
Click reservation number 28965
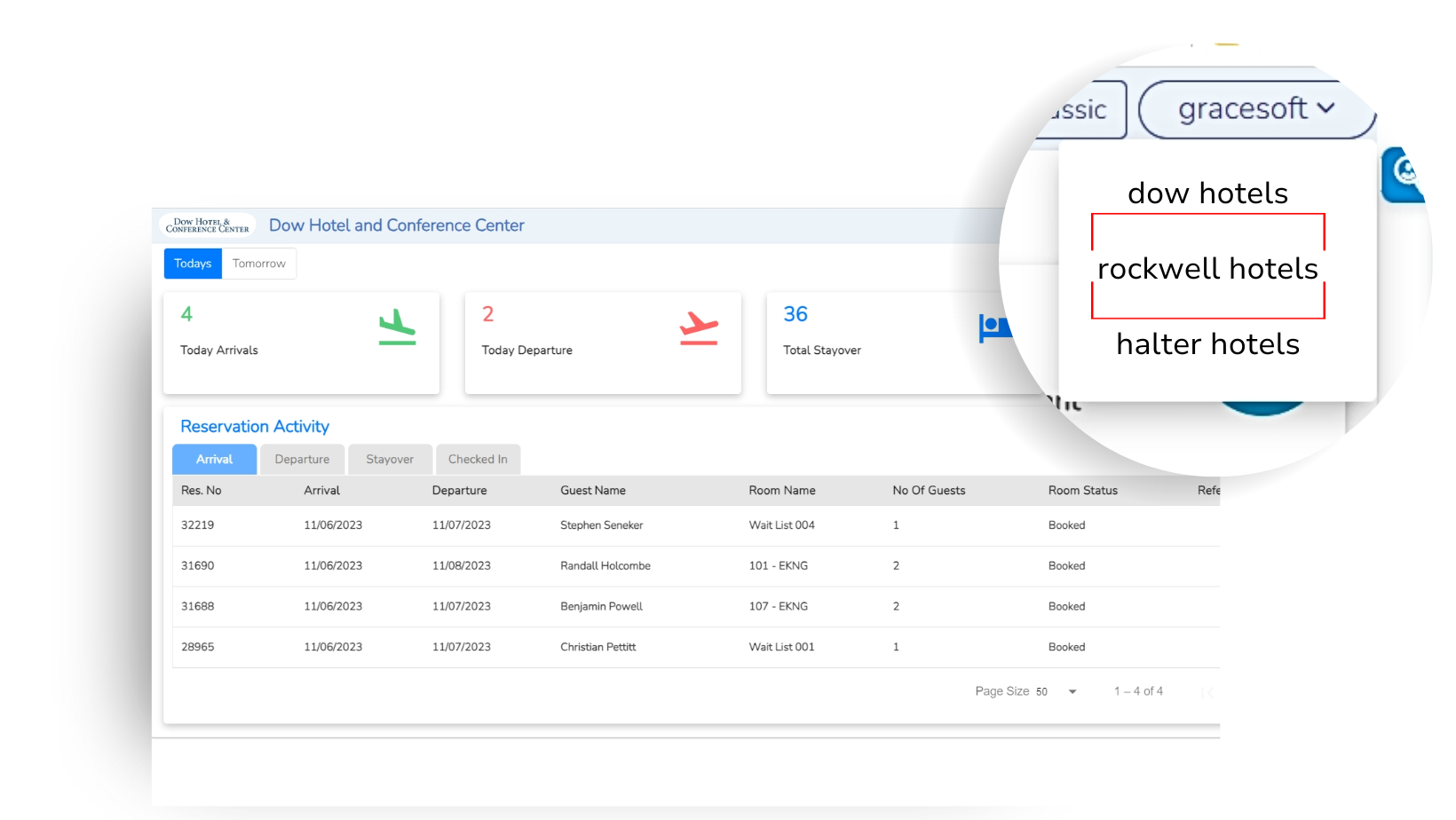[x=197, y=648]
